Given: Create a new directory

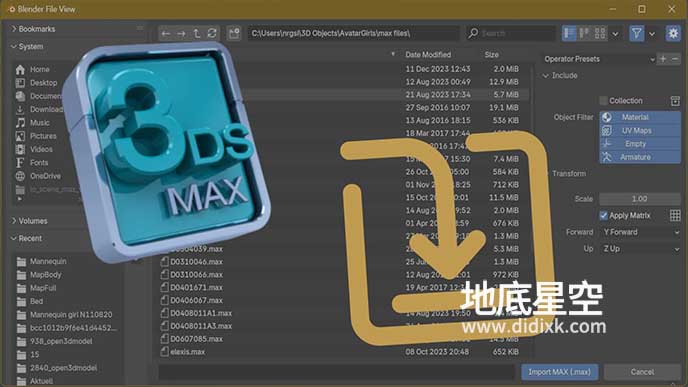Looking at the screenshot, I should (x=234, y=33).
